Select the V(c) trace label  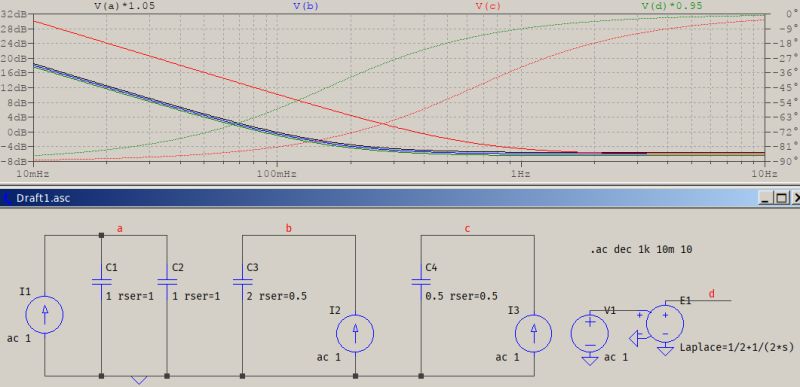pos(488,6)
